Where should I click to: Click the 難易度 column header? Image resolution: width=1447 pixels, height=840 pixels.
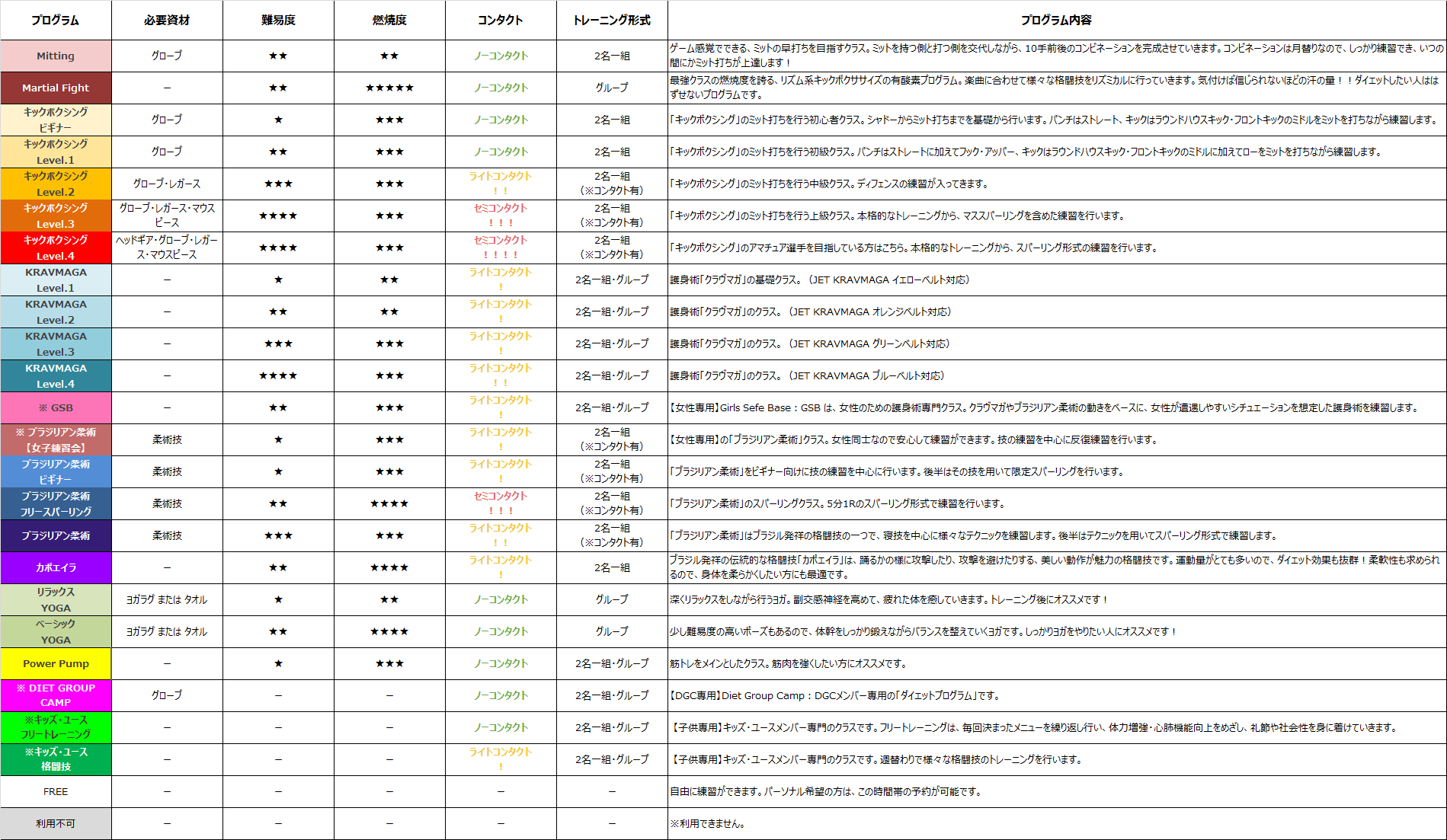(x=278, y=20)
